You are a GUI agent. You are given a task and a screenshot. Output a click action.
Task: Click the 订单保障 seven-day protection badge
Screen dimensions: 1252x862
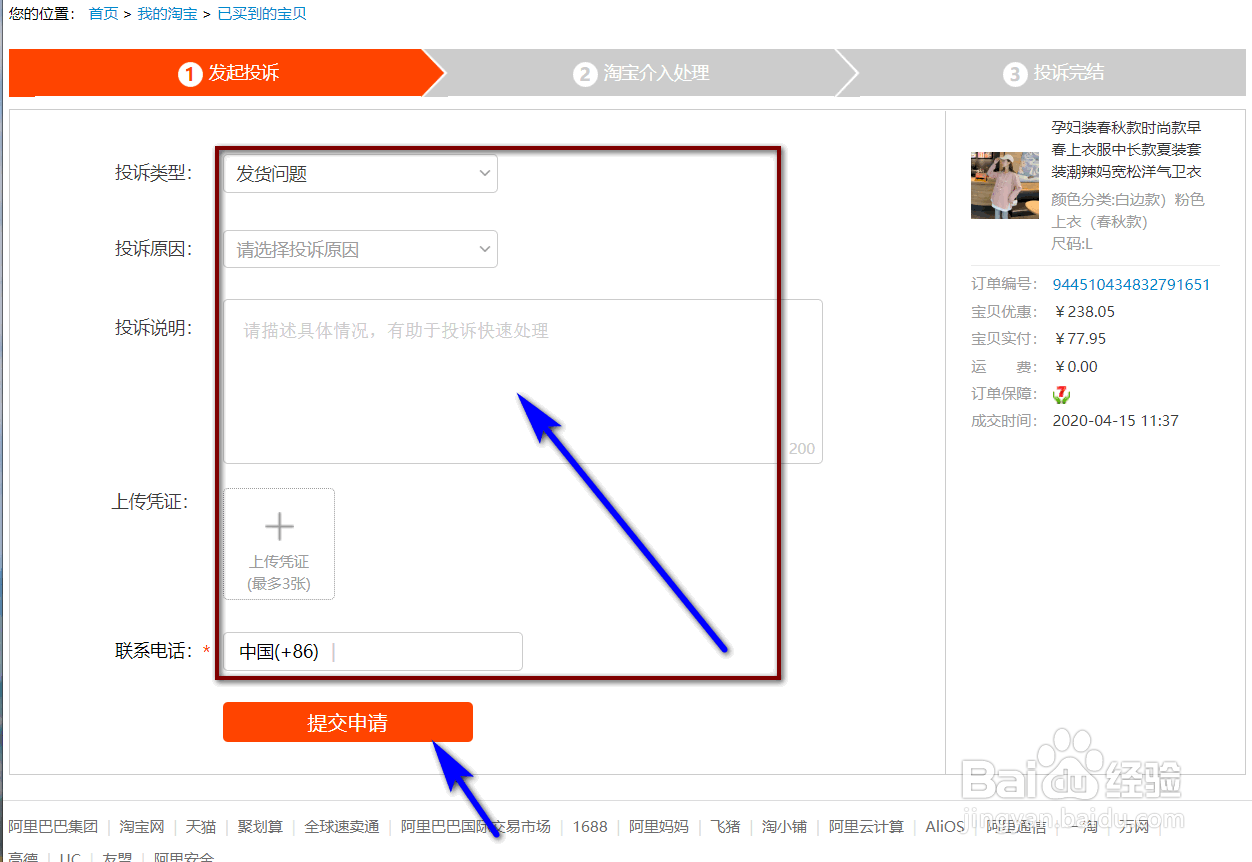(x=1061, y=394)
